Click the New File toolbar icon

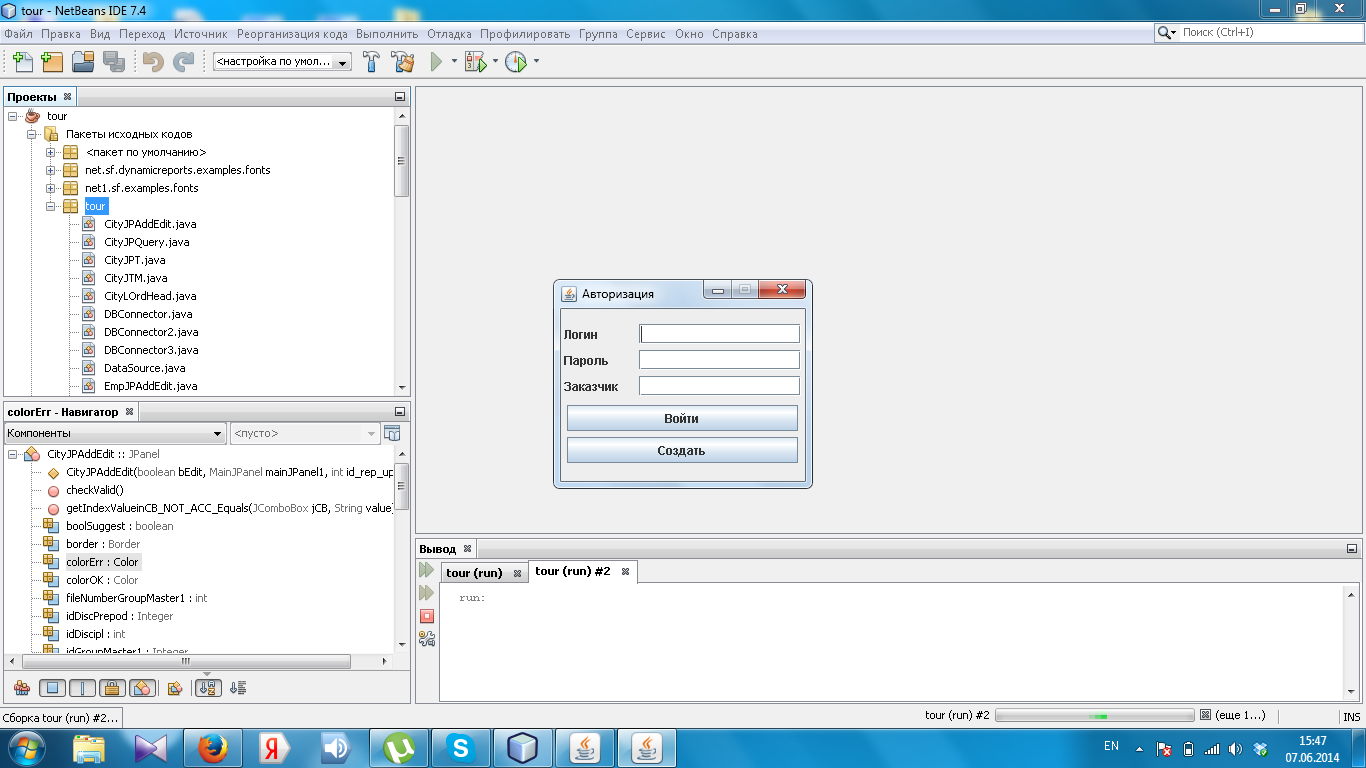[22, 62]
